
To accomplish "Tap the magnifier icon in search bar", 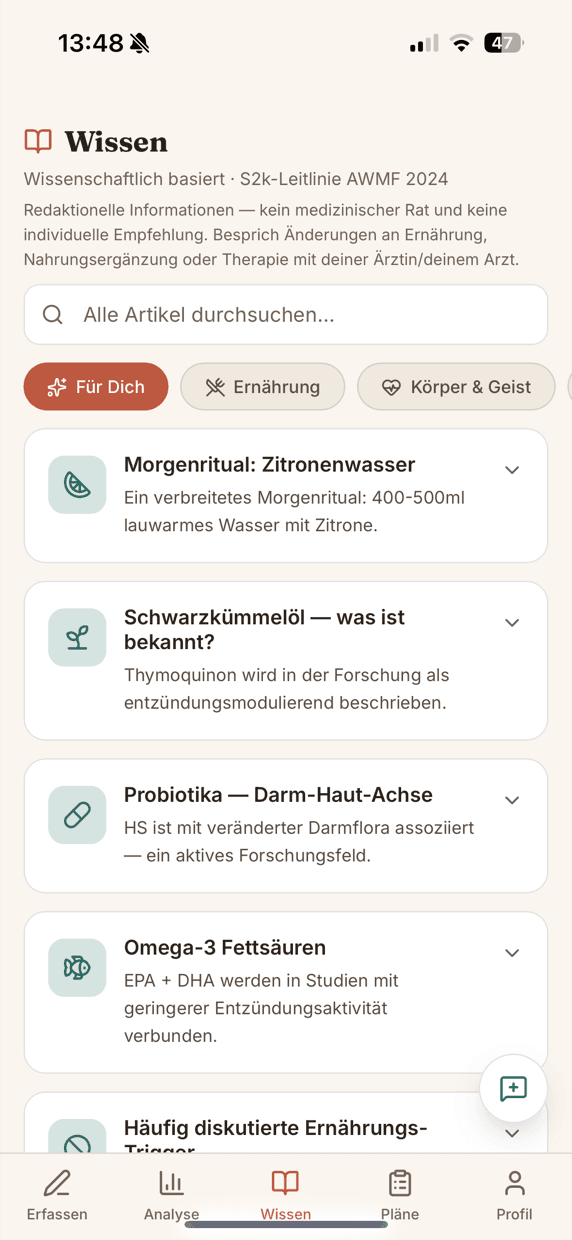I will (x=53, y=315).
